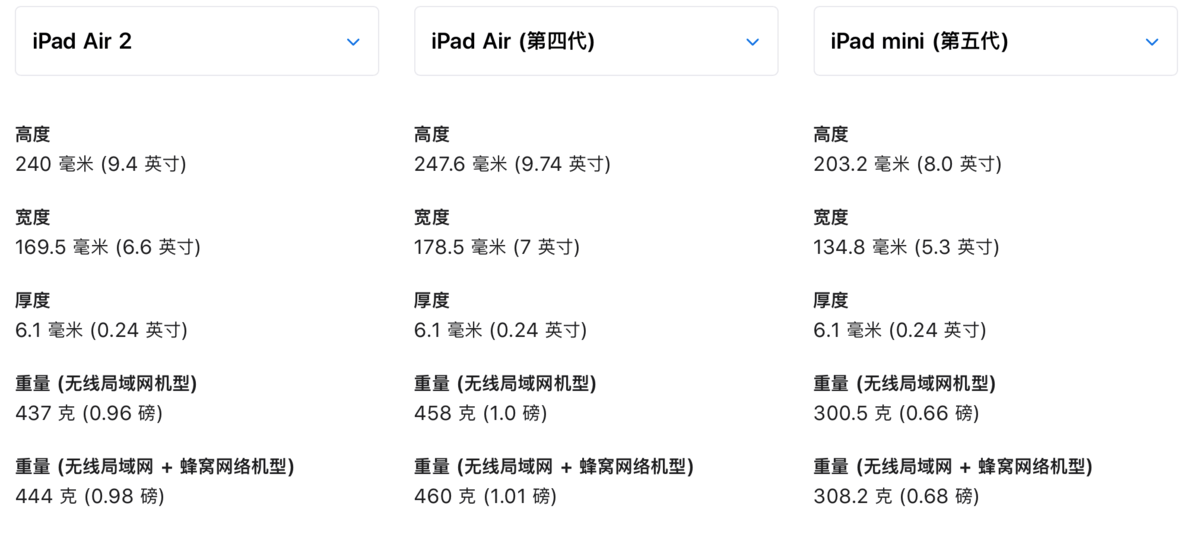Click the 134.8 毫米 (5.3 英寸) width value
1200x541 pixels.
906,247
